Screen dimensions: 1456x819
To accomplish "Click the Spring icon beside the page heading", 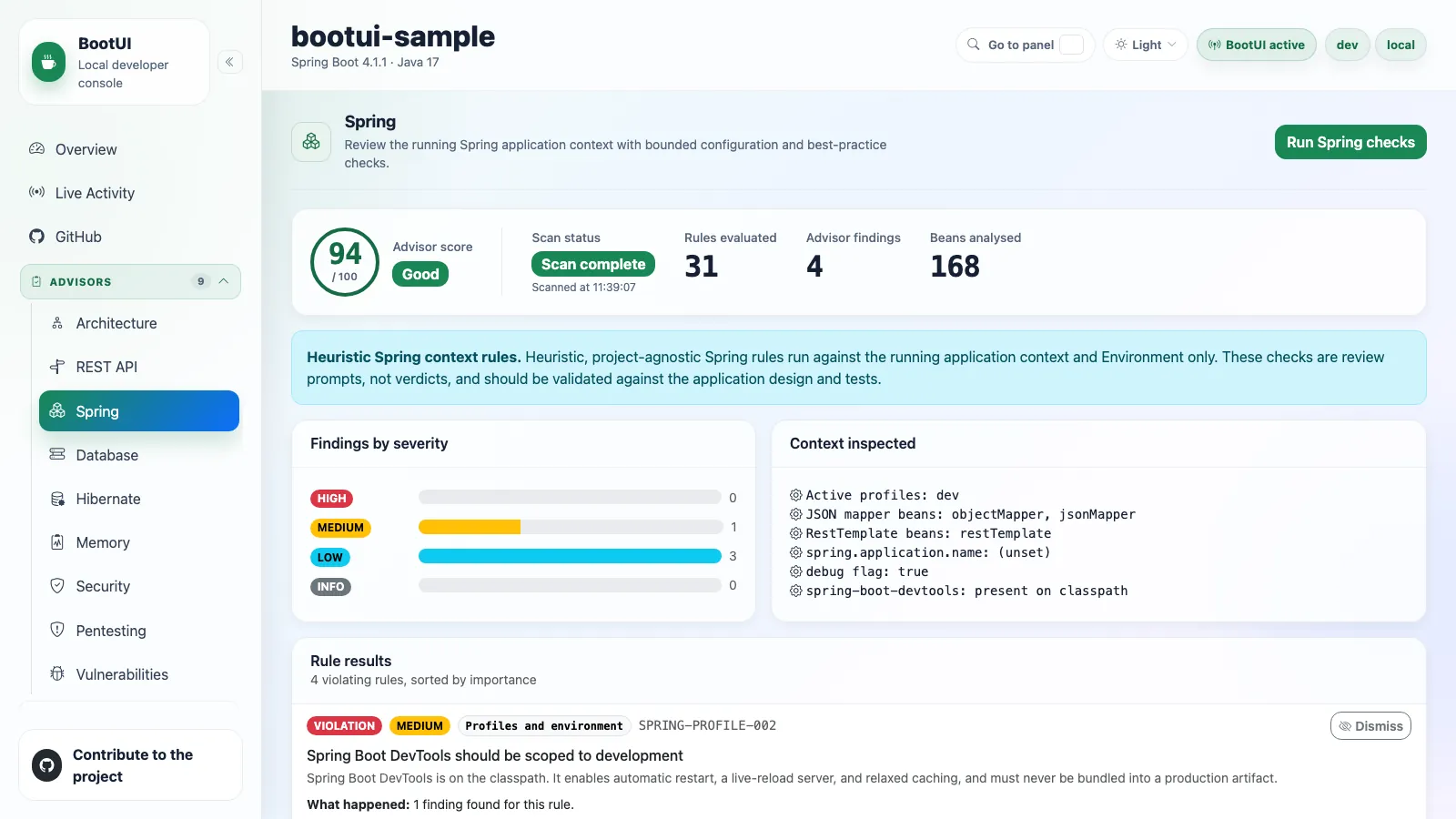I will (x=311, y=141).
